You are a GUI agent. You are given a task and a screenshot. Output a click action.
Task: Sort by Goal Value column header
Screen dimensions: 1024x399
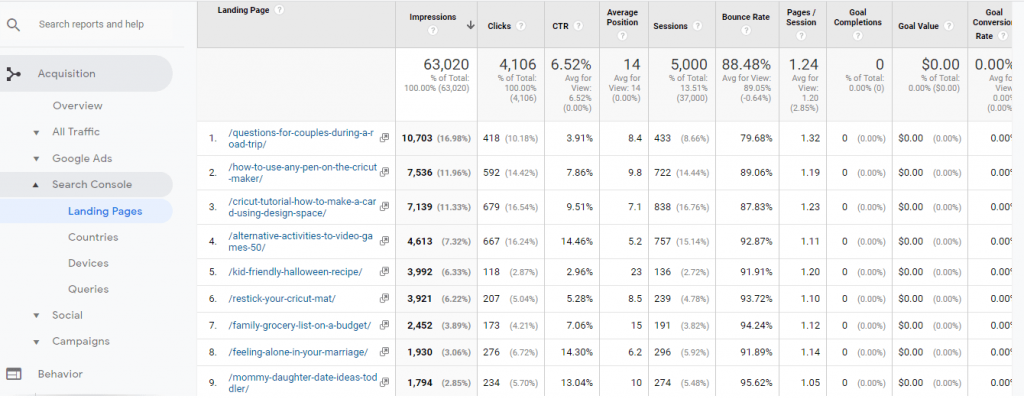tap(918, 26)
